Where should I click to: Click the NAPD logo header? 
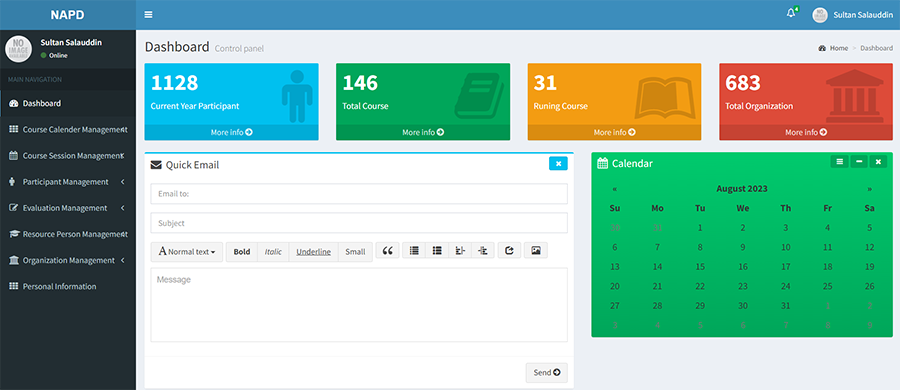(68, 15)
